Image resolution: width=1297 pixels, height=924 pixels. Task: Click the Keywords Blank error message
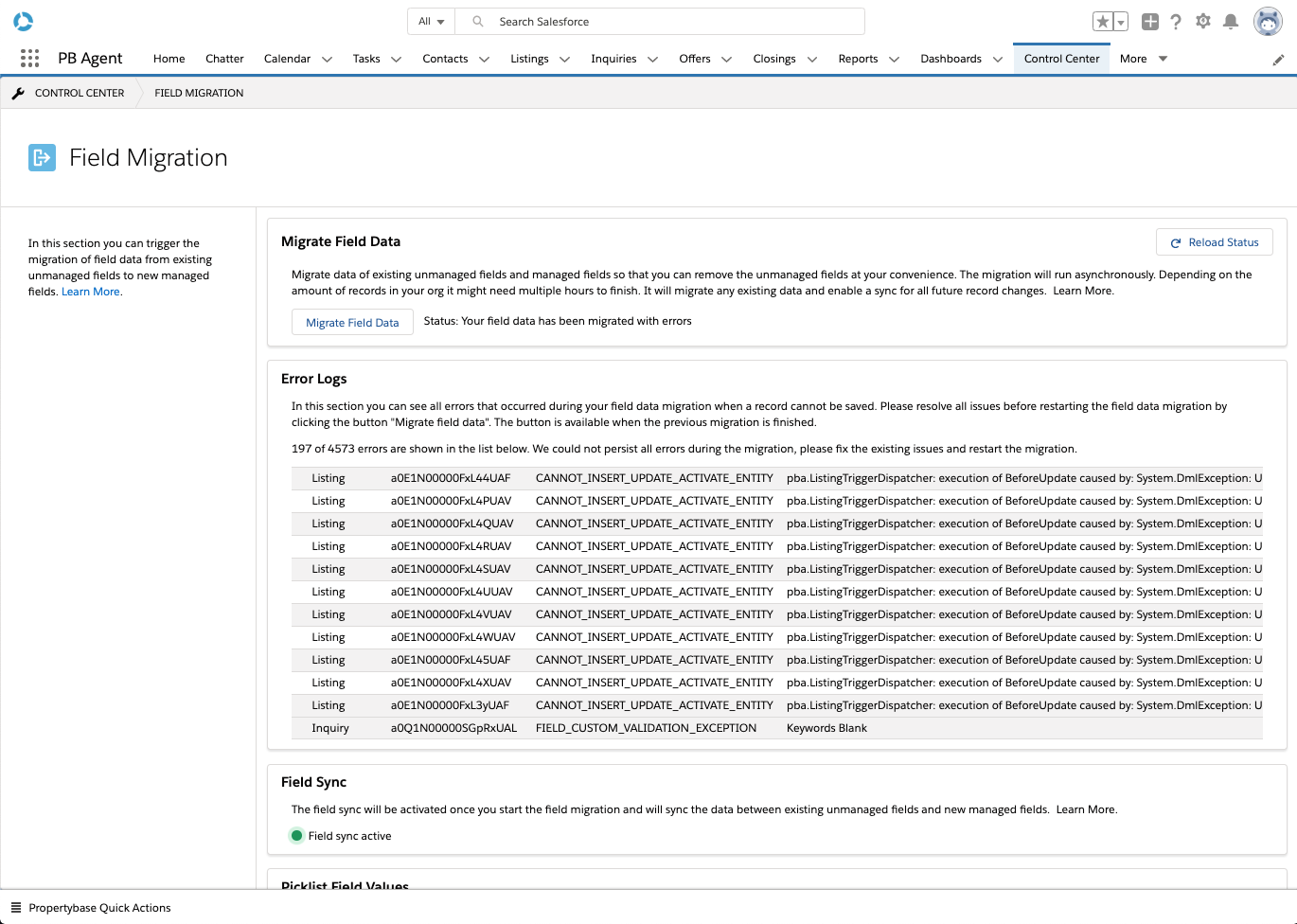pyautogui.click(x=826, y=728)
